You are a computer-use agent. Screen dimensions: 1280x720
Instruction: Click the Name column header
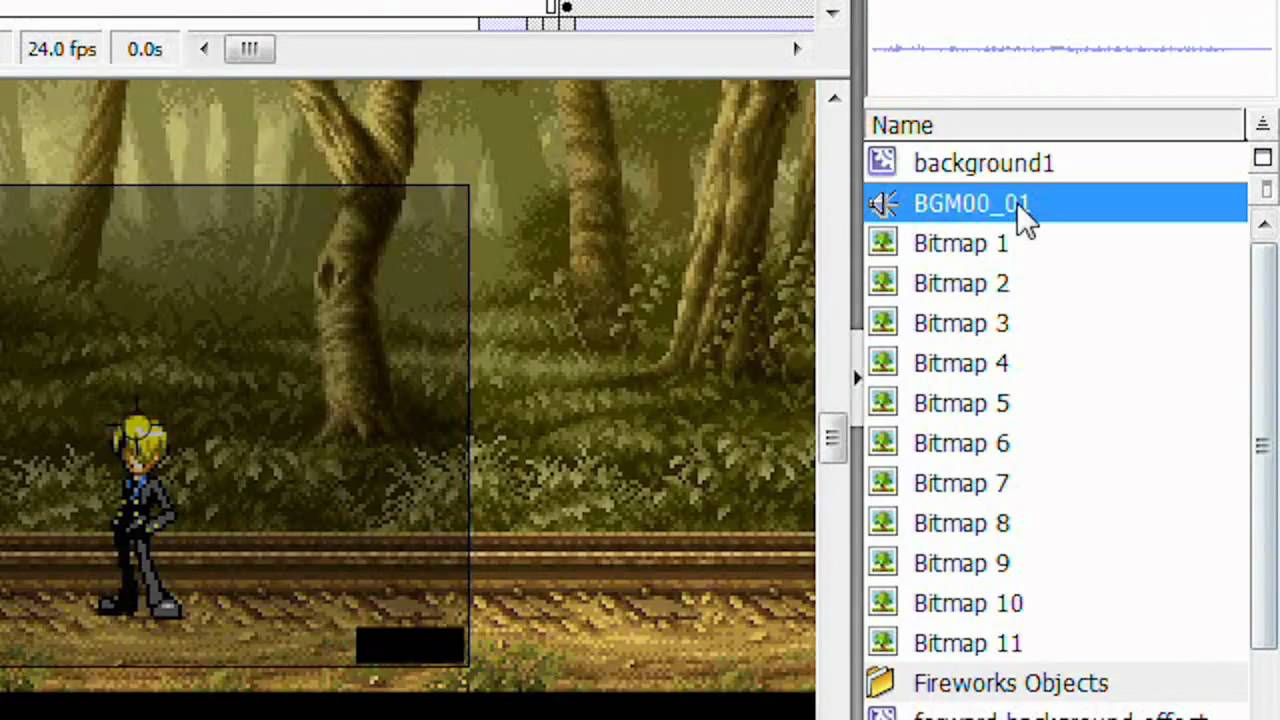[1055, 125]
